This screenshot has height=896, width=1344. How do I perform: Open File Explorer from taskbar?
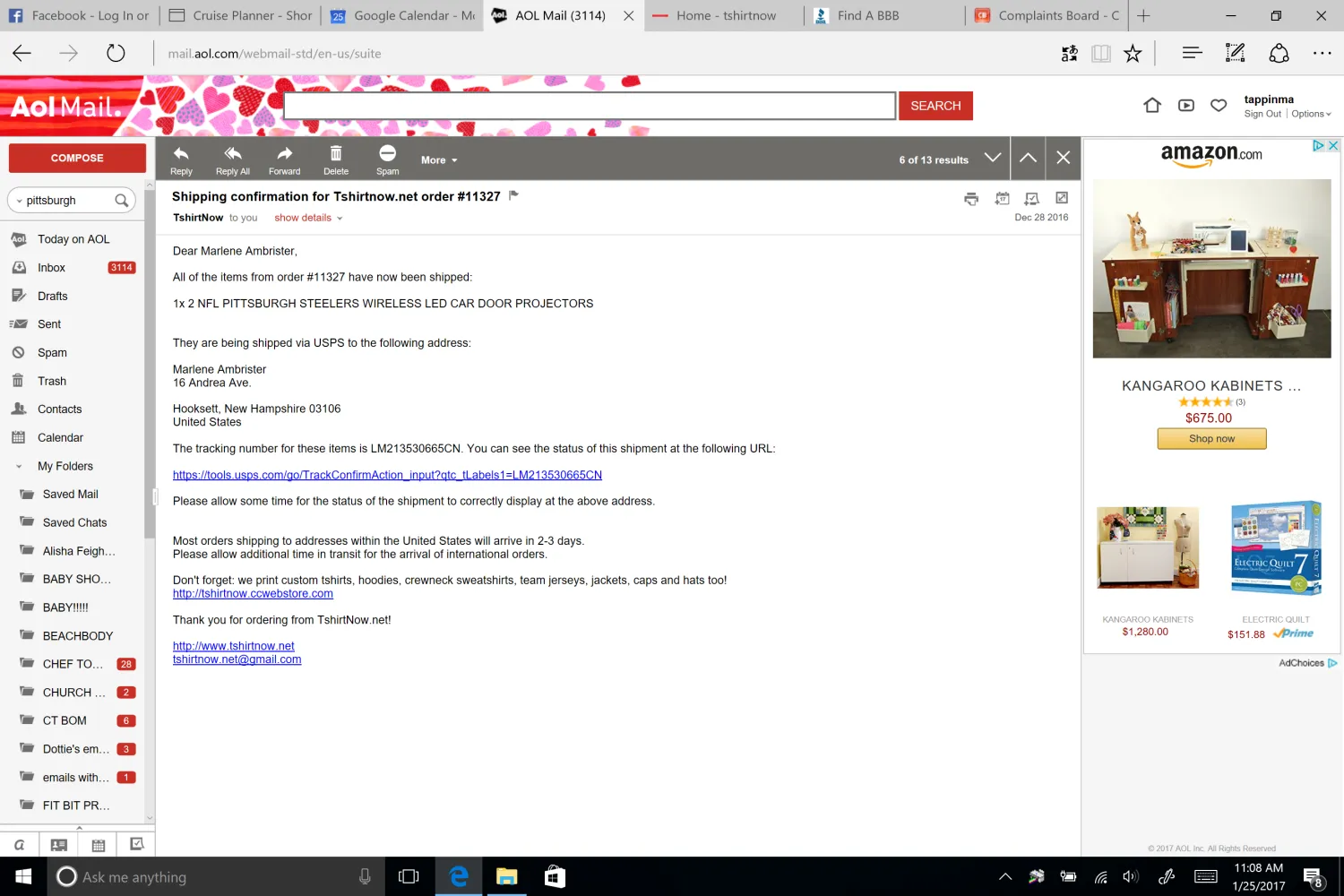pos(506,876)
